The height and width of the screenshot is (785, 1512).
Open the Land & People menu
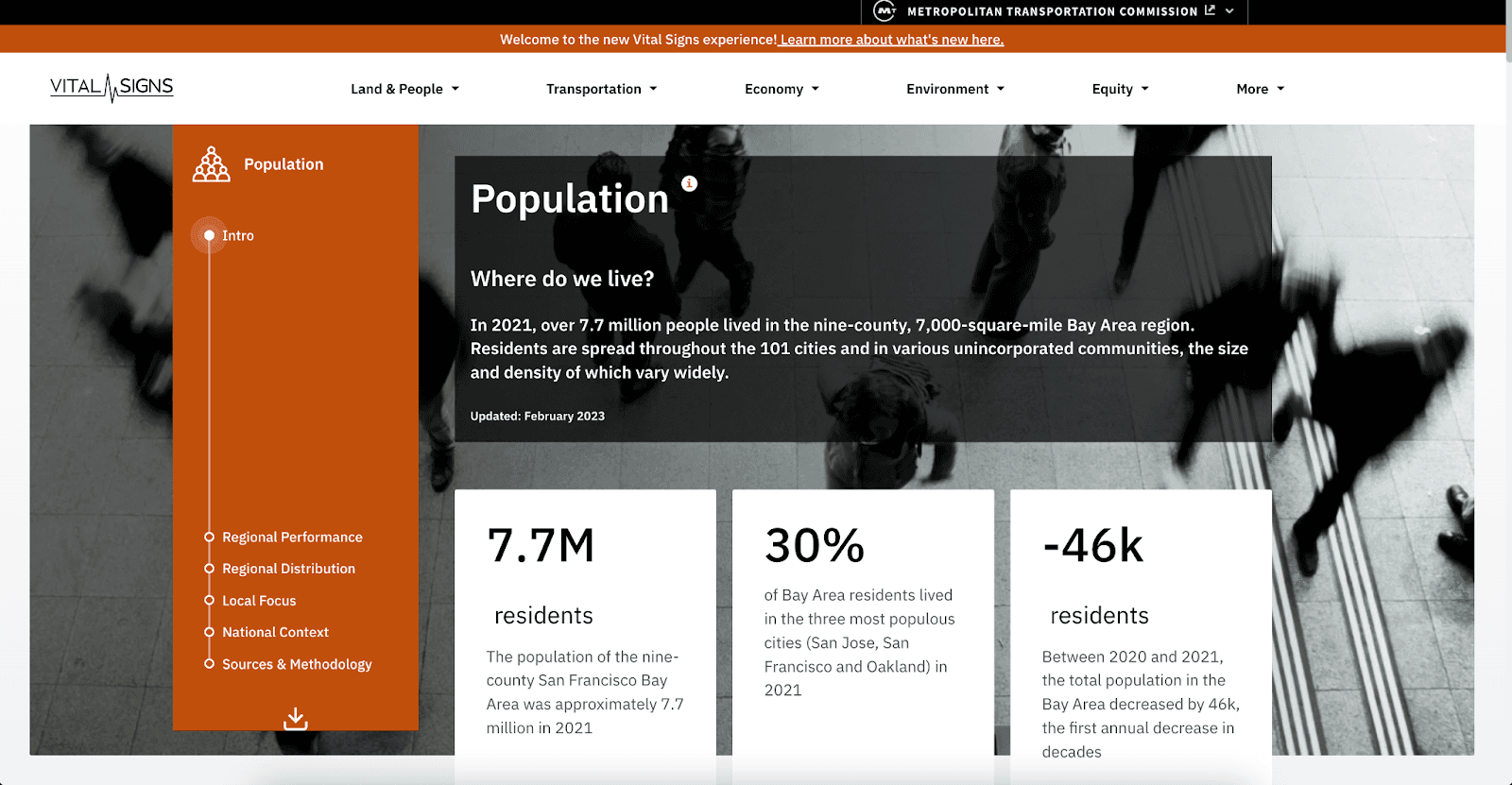[404, 89]
